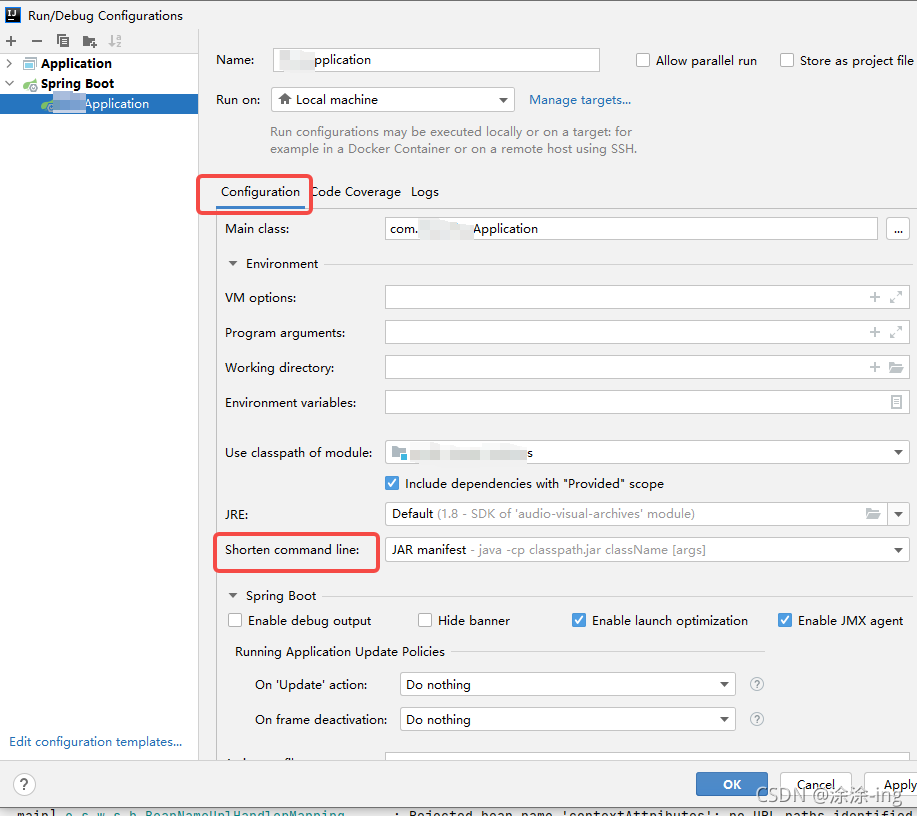This screenshot has width=917, height=816.
Task: Add a new run configuration with plus icon
Action: [11, 41]
